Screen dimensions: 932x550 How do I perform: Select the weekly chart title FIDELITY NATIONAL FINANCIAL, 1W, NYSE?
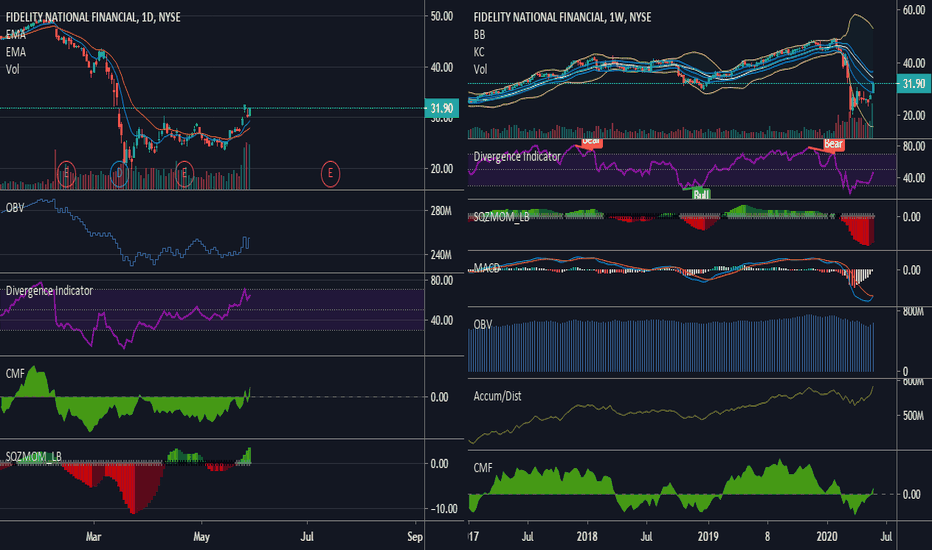point(562,17)
